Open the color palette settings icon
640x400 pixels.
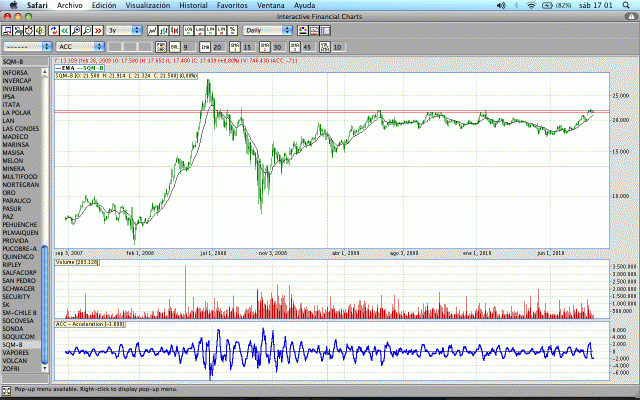tap(304, 31)
